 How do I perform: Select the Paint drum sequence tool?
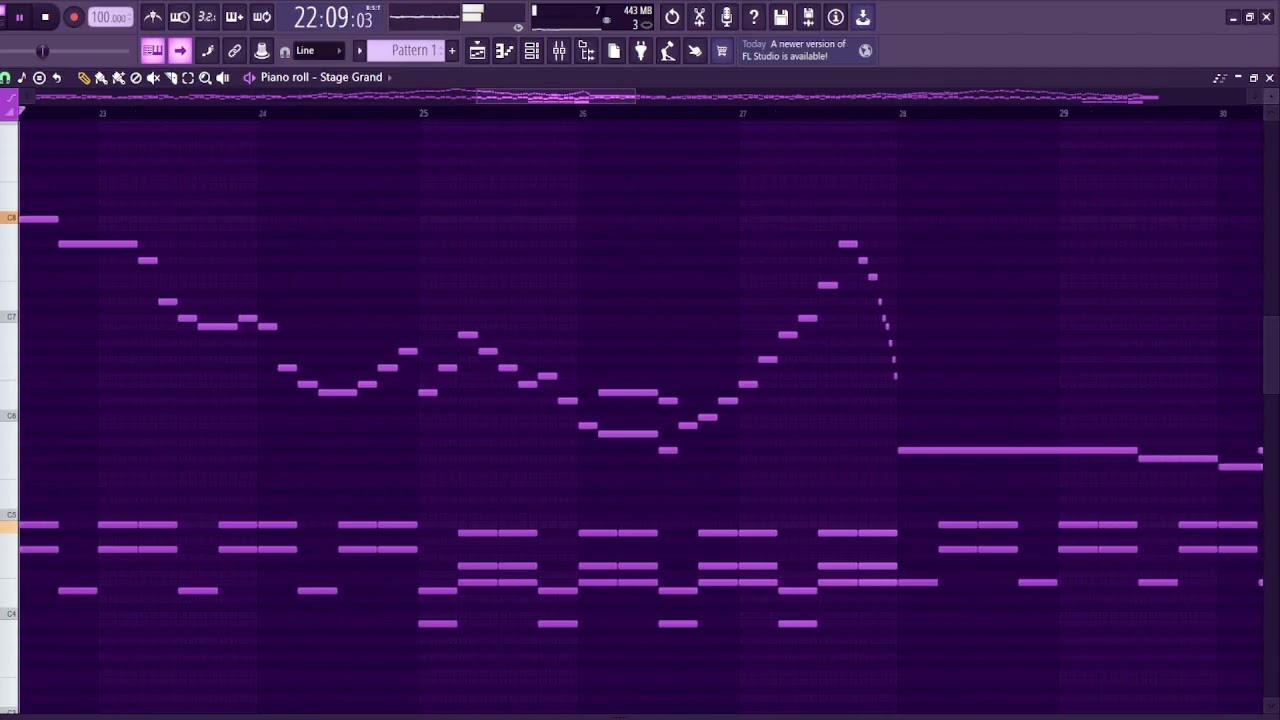[x=118, y=78]
